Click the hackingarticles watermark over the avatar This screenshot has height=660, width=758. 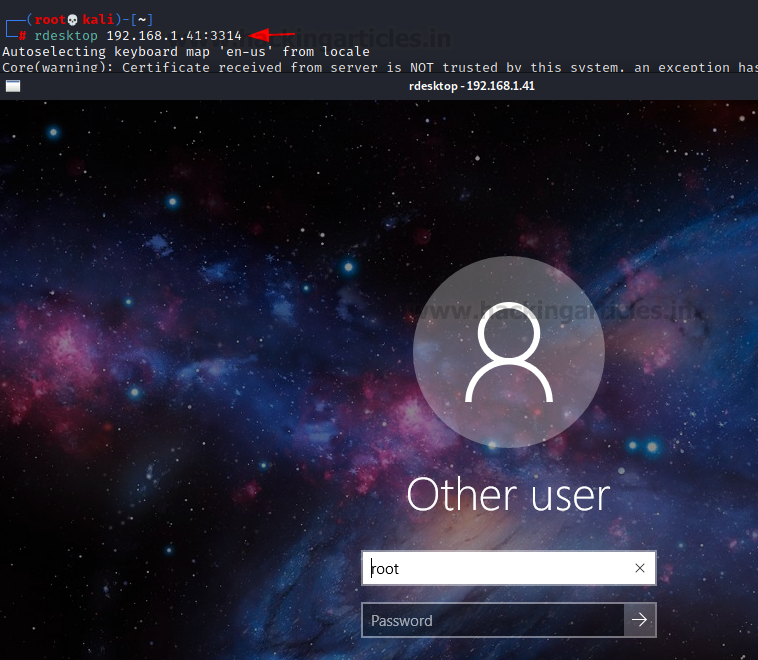556,310
